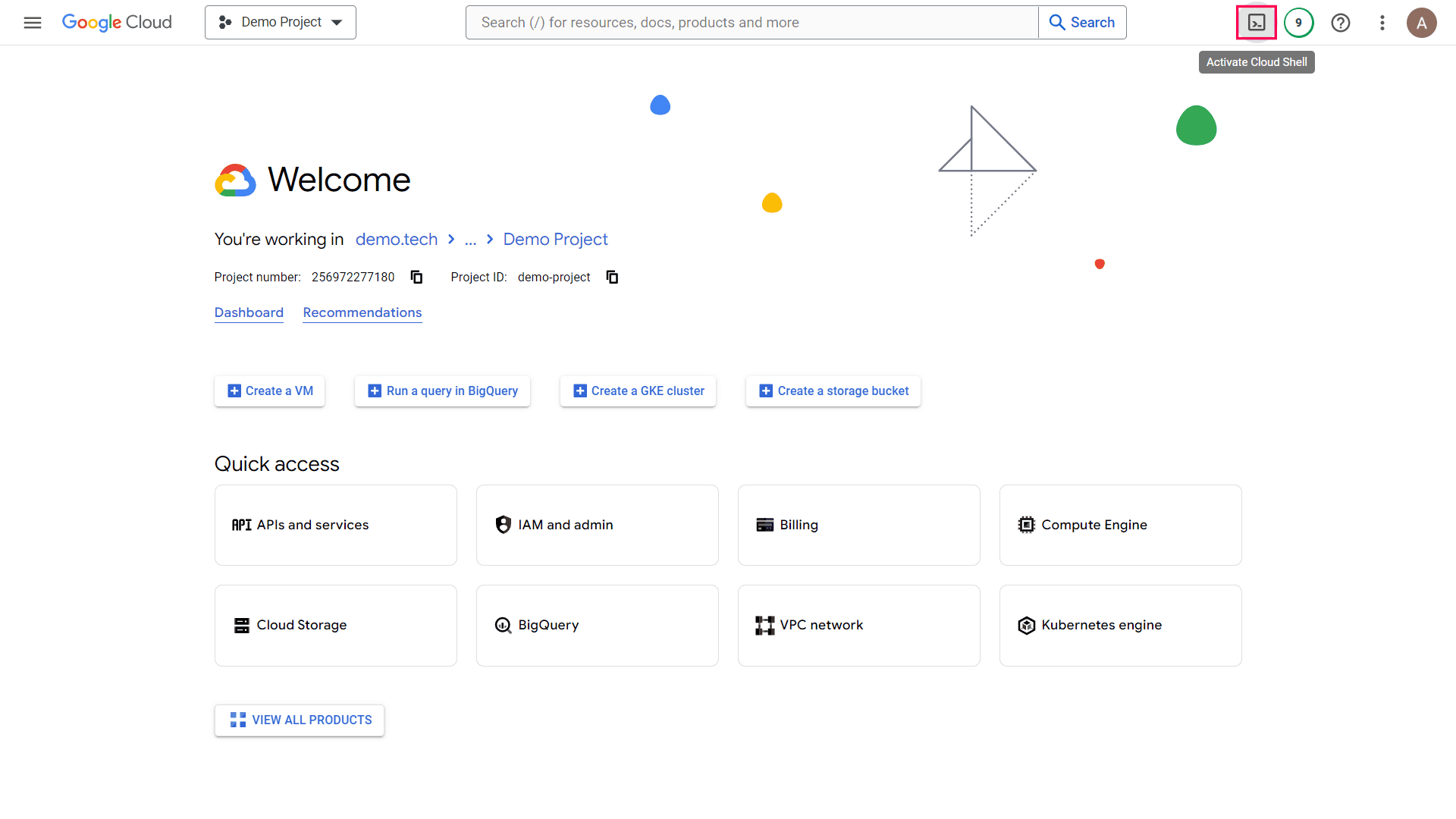The height and width of the screenshot is (819, 1456).
Task: Select Run a query in BigQuery
Action: (x=442, y=391)
